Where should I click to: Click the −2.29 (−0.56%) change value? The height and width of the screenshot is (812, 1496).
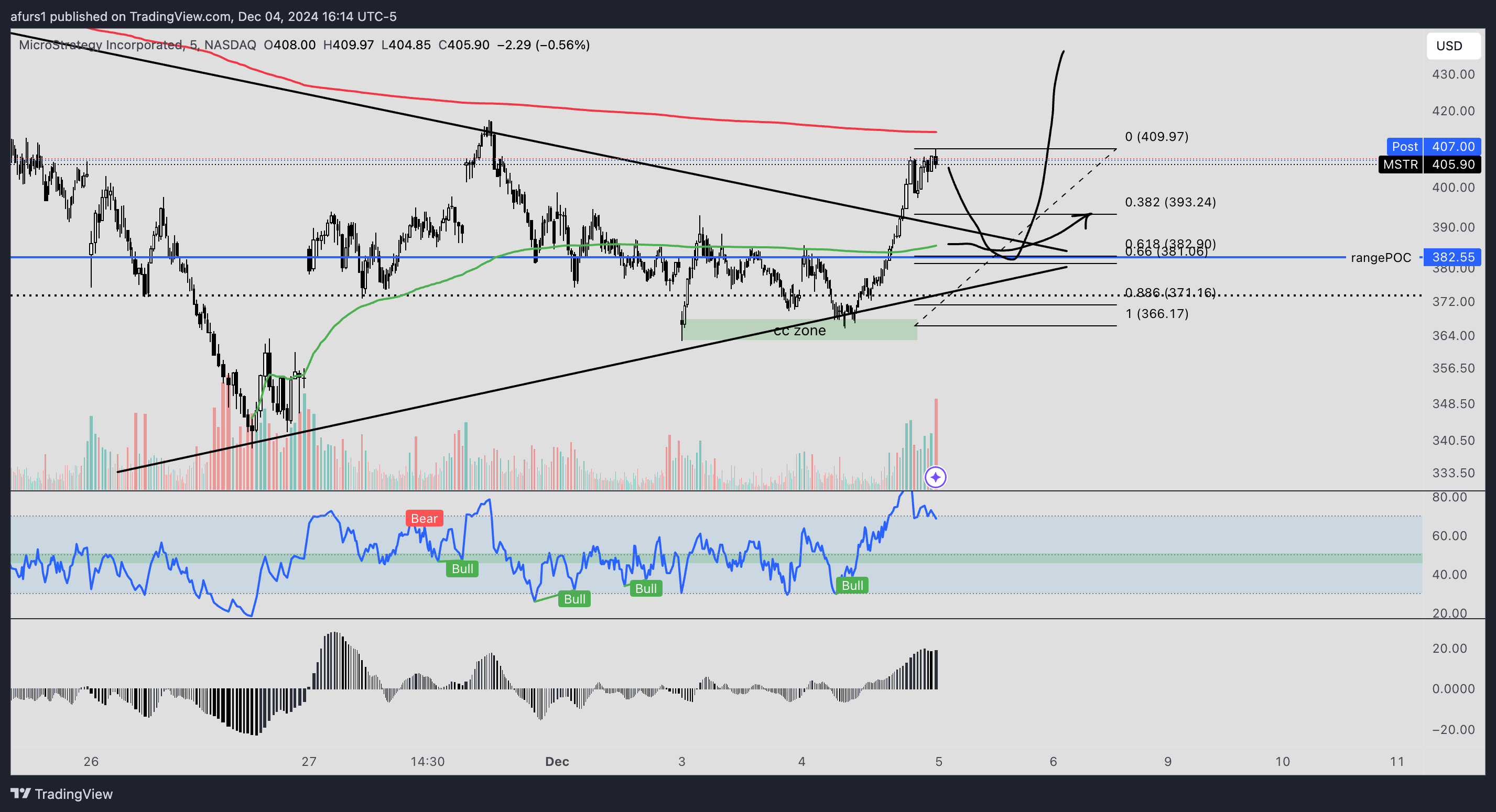click(x=544, y=45)
